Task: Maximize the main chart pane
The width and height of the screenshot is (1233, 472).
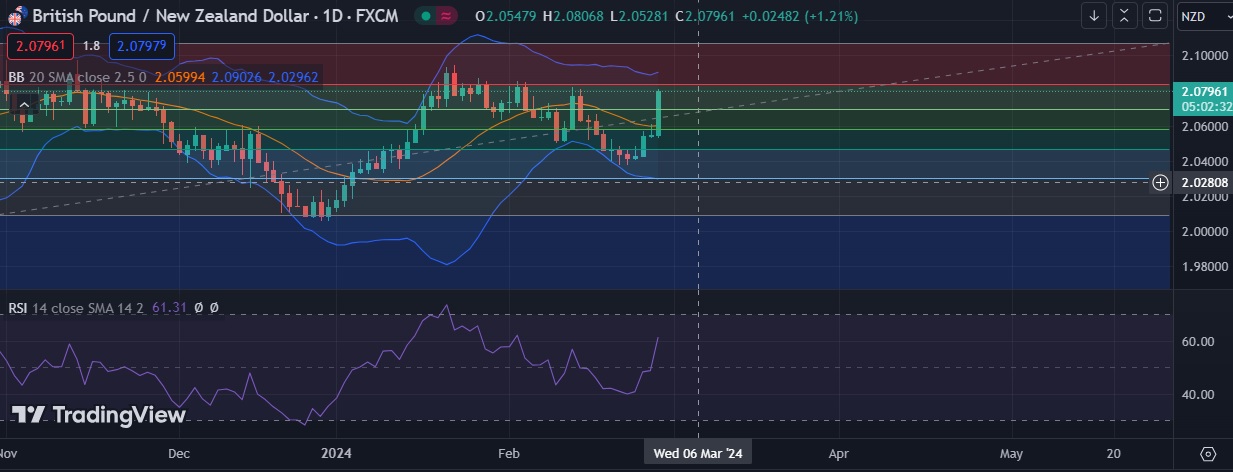Action: point(1155,16)
